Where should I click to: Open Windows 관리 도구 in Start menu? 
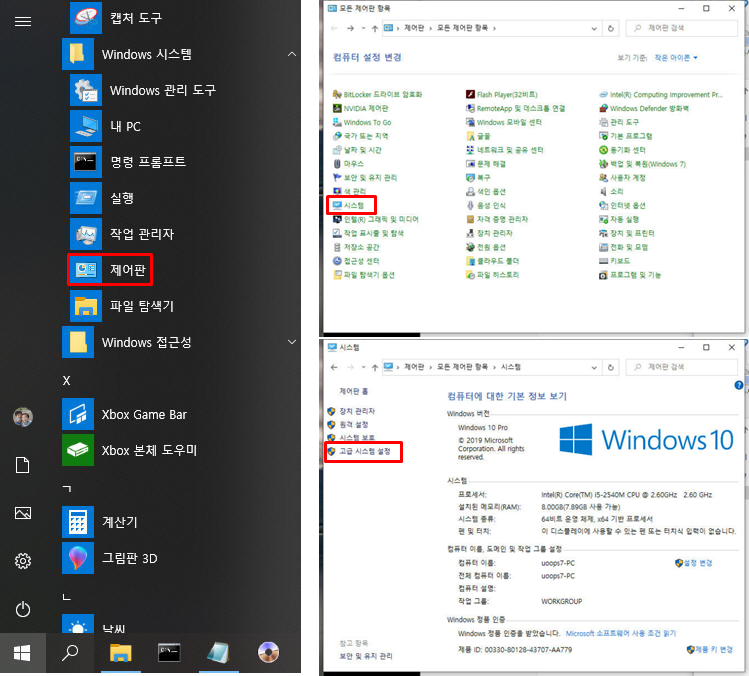[143, 90]
